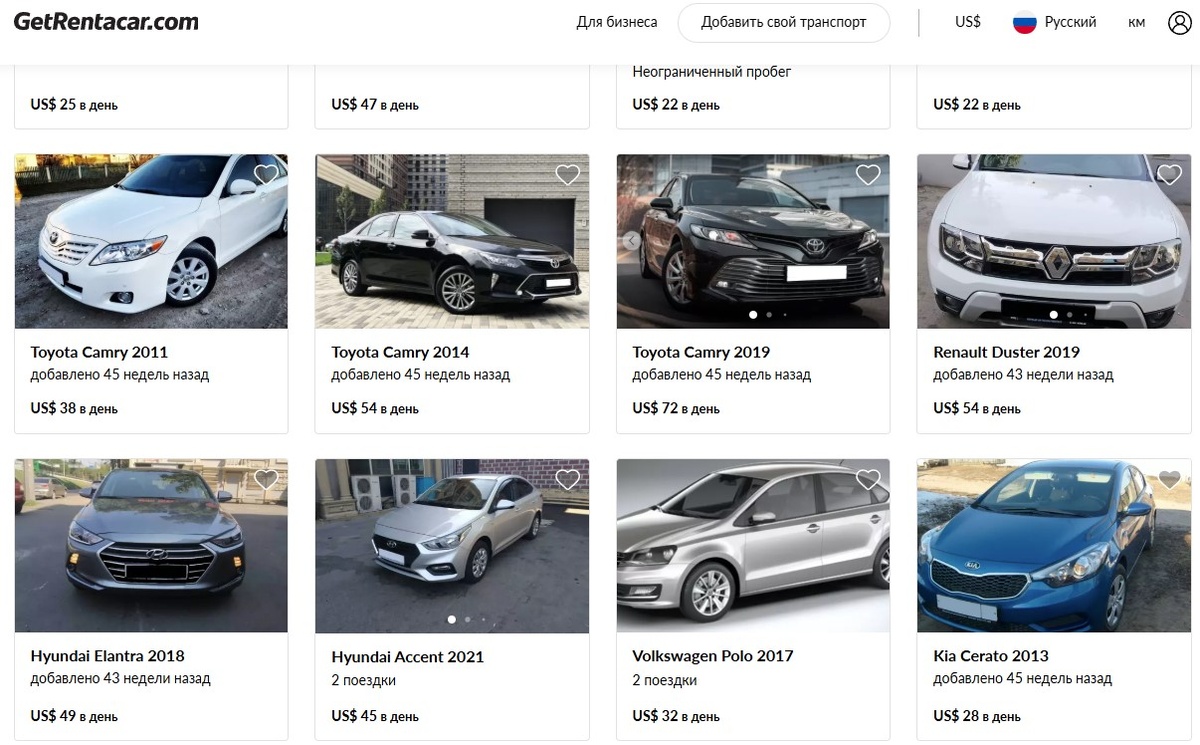Toggle favorite on Hyundai Elantra 2018
1200x745 pixels.
click(265, 478)
